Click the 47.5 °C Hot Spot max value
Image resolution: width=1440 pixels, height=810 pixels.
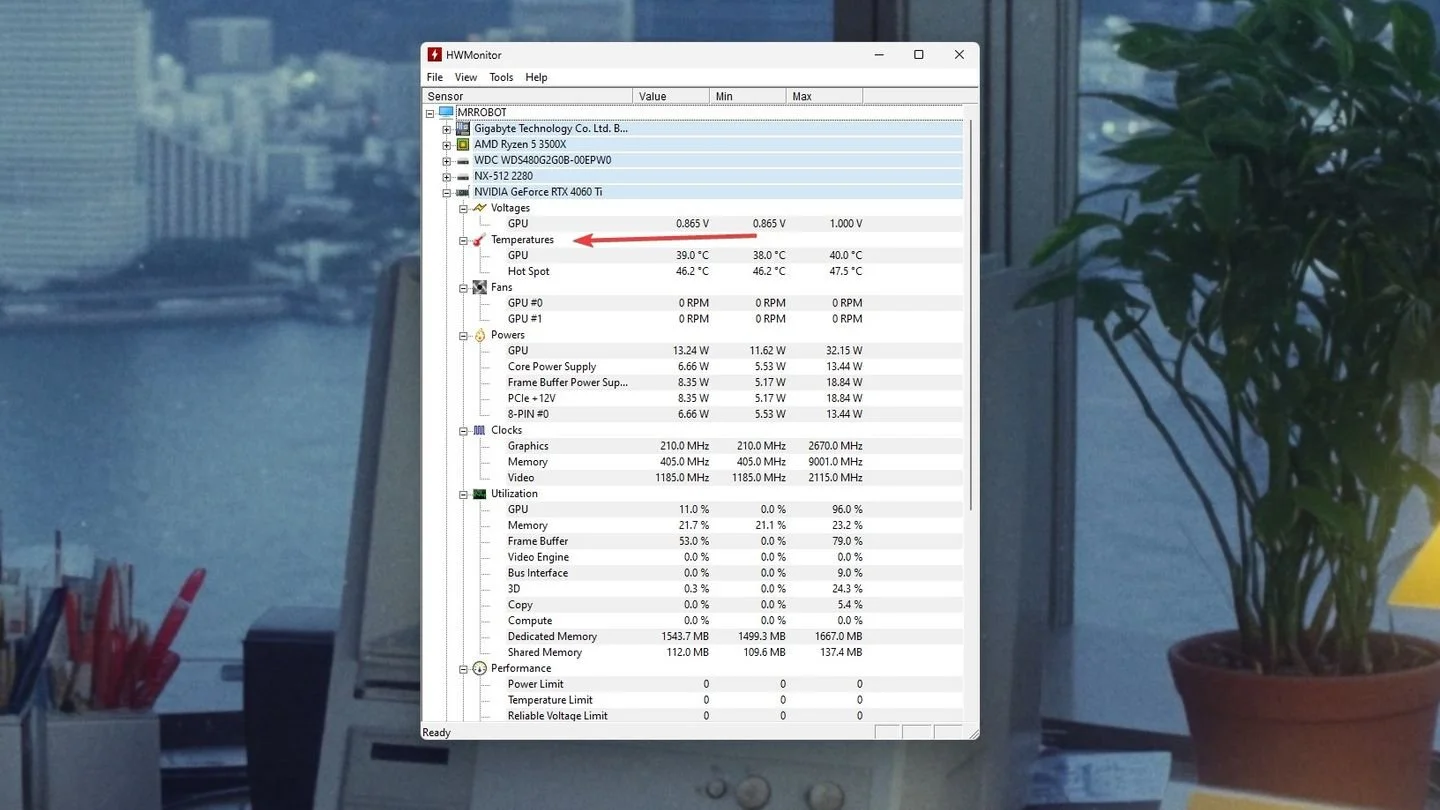845,271
